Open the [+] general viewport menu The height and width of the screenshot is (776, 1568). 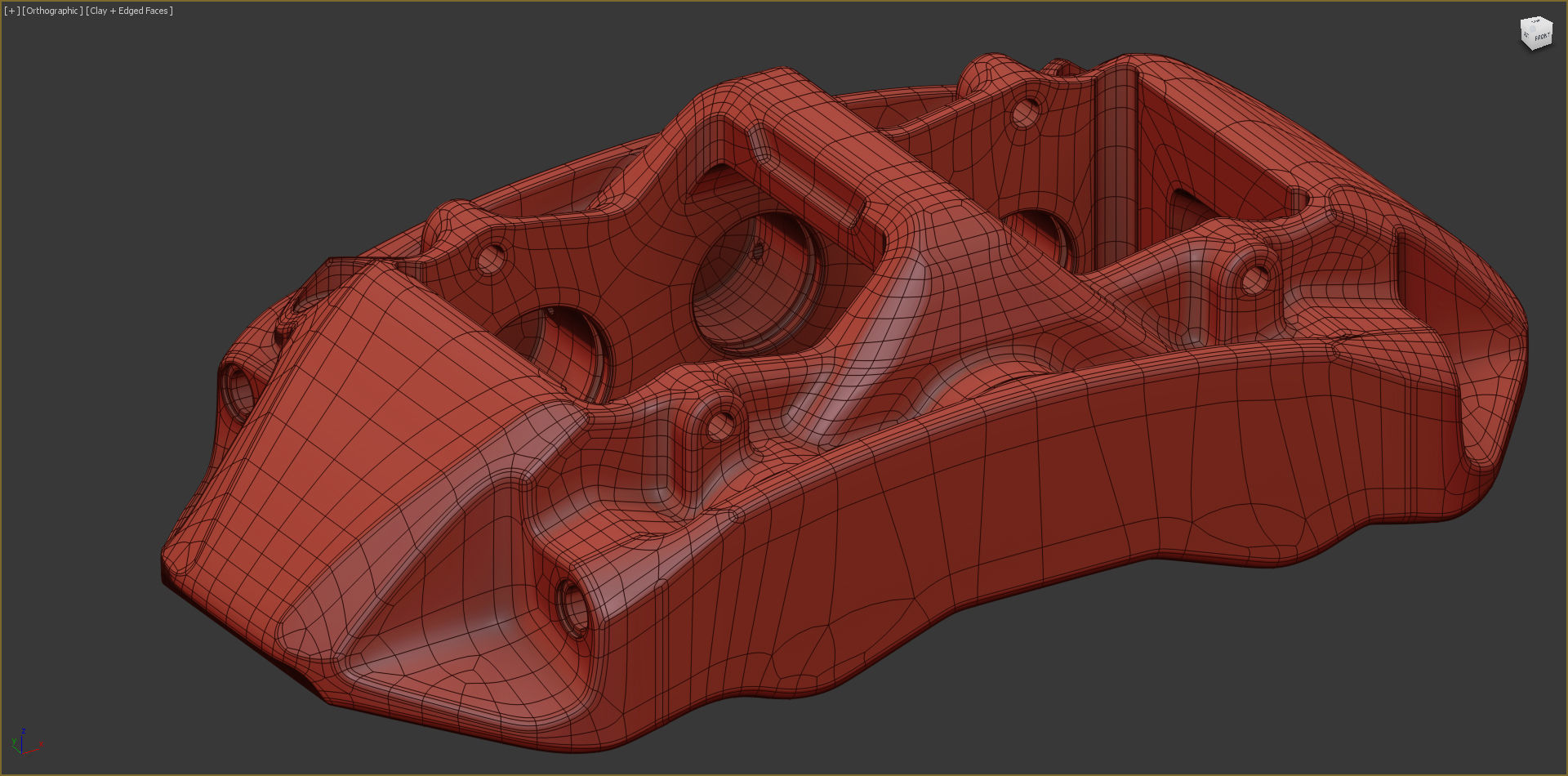coord(12,11)
